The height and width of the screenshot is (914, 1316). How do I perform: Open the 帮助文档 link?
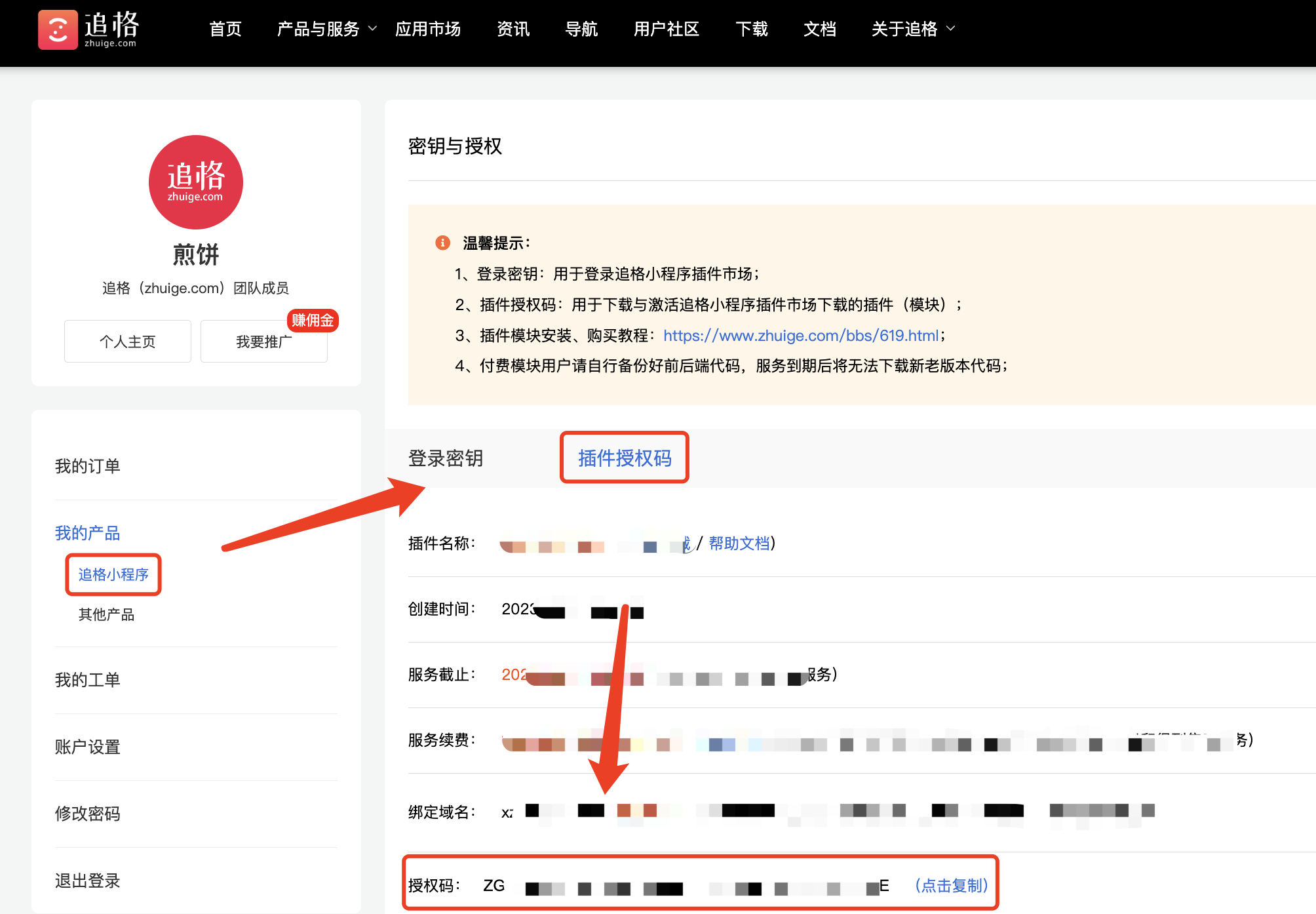coord(739,543)
